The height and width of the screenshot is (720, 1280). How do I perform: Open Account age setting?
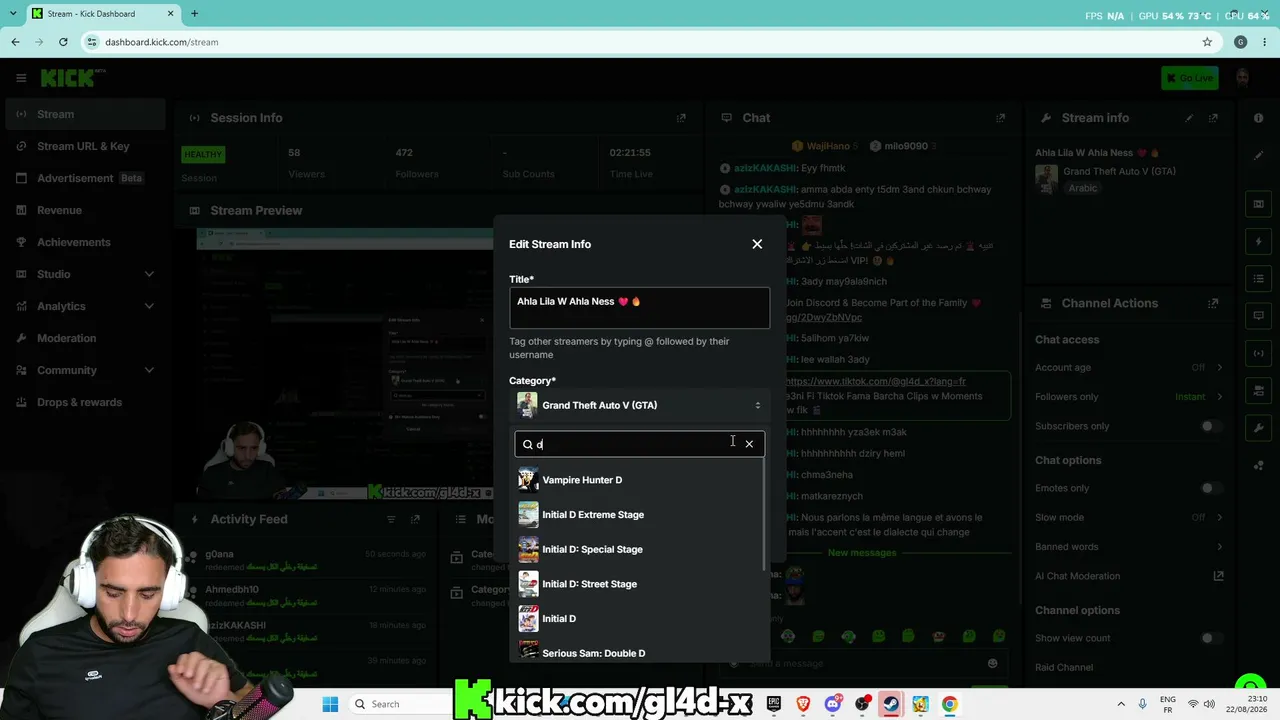click(x=1129, y=367)
